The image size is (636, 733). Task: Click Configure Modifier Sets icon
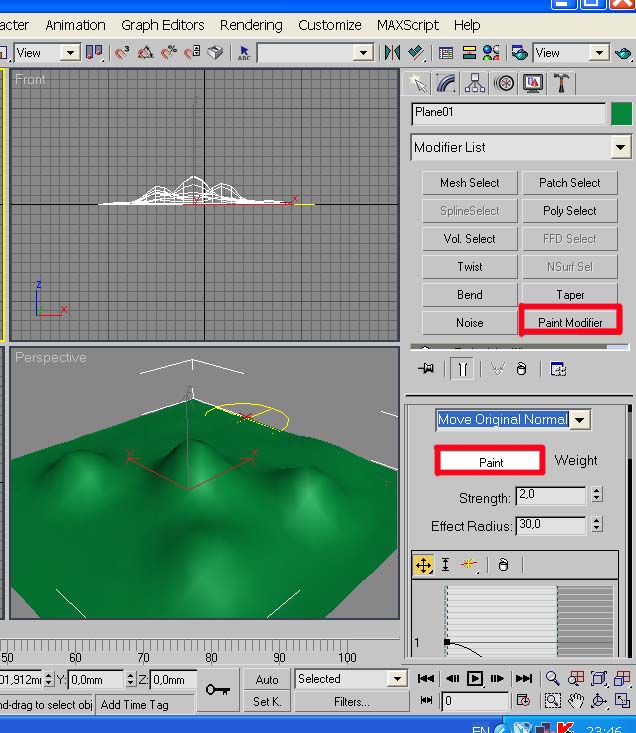pos(558,369)
